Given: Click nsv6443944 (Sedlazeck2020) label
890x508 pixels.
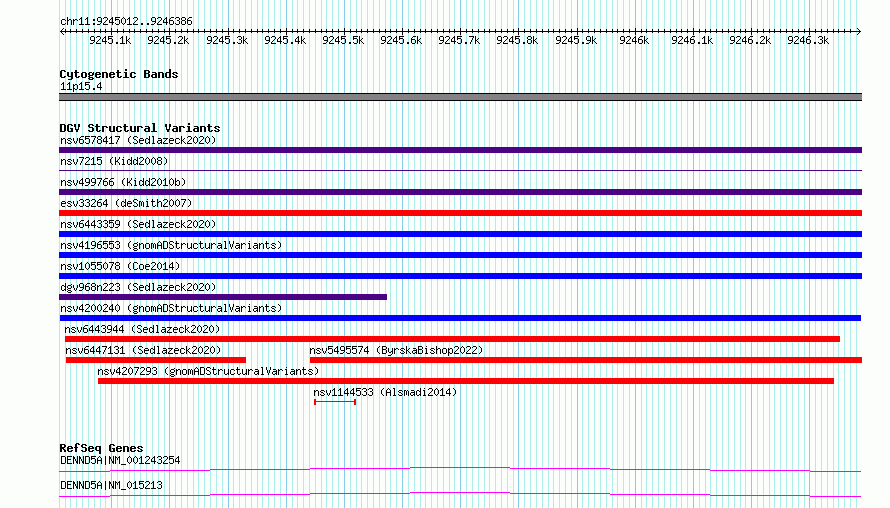Looking at the screenshot, I should click(x=142, y=329).
